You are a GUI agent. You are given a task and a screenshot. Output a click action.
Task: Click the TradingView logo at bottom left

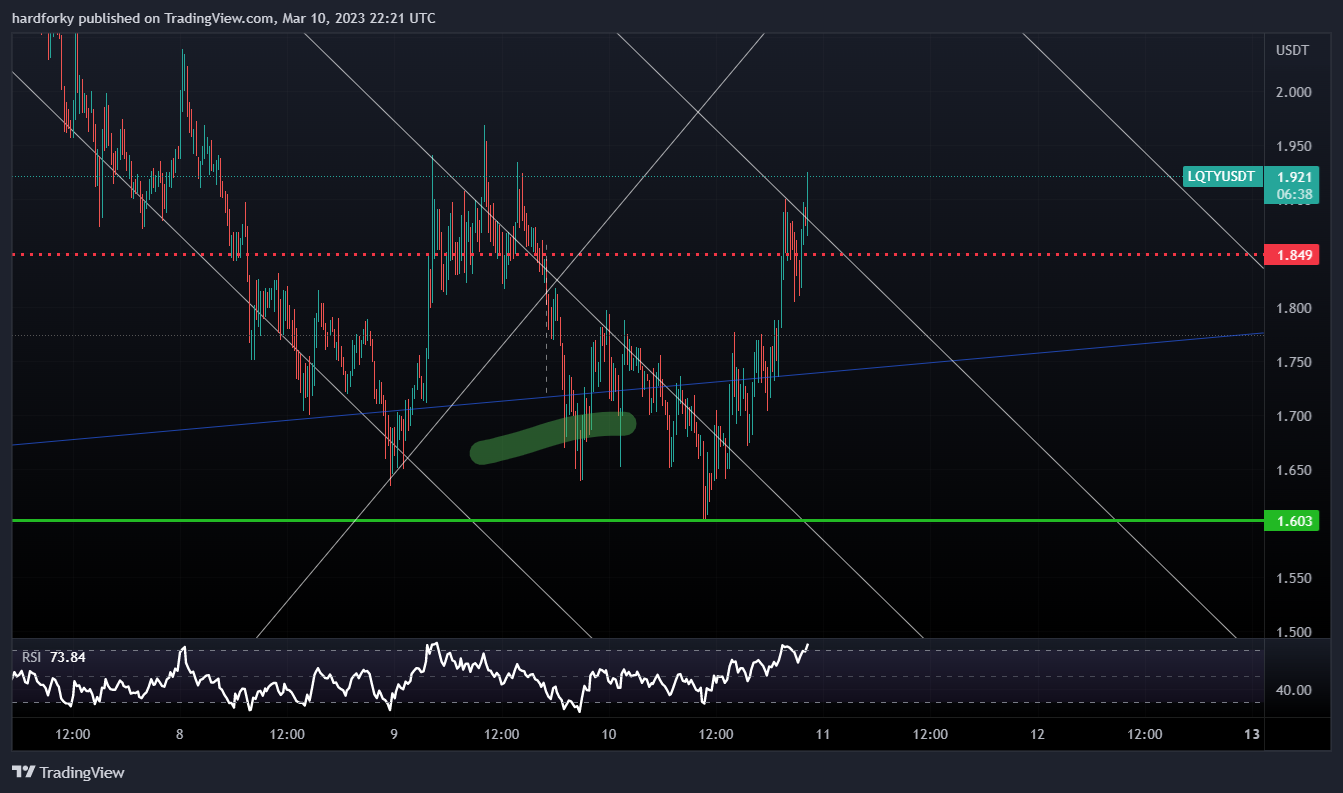click(x=68, y=772)
